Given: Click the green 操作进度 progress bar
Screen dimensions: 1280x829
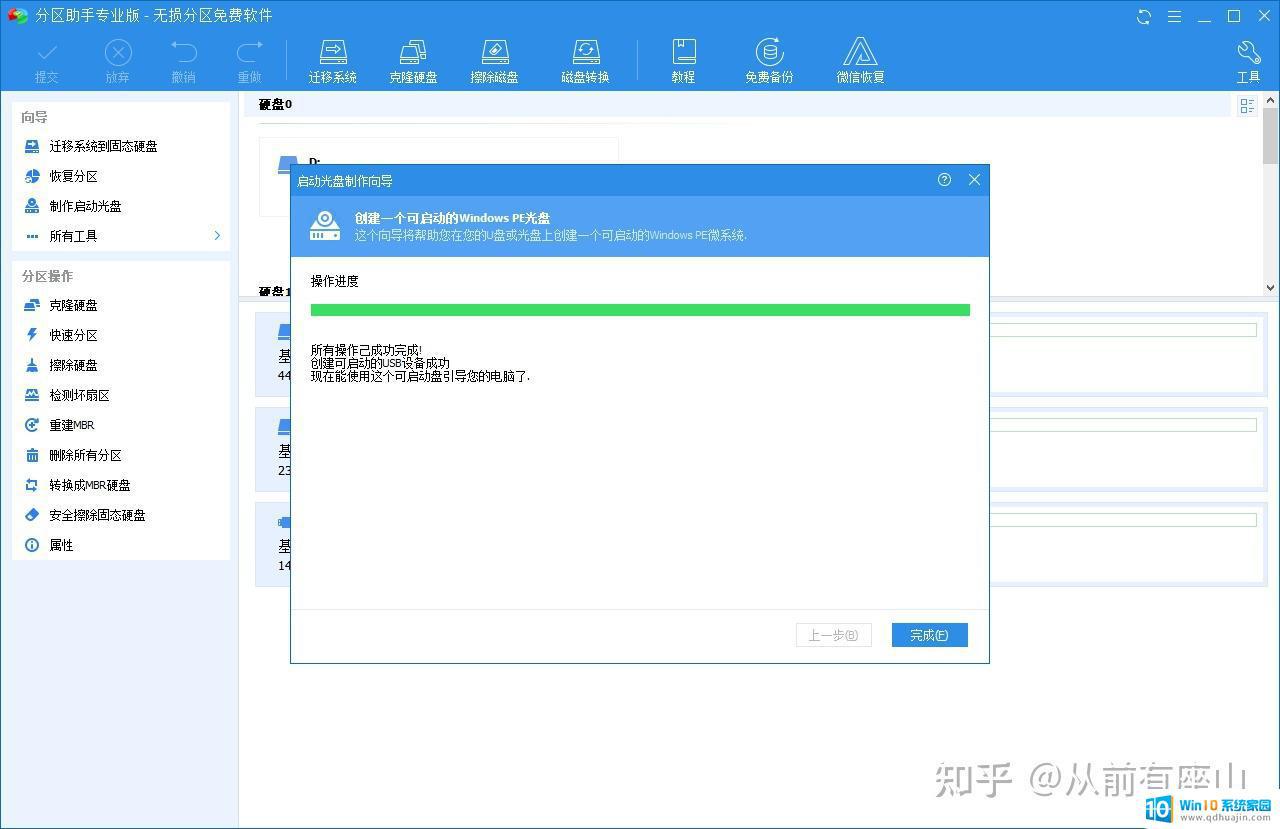Looking at the screenshot, I should [640, 310].
